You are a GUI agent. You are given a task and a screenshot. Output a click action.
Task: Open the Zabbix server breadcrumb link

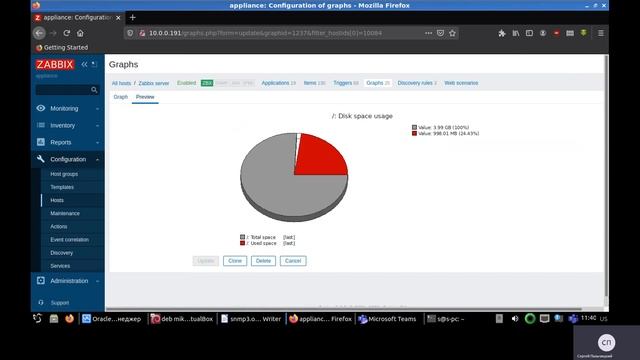click(x=153, y=83)
